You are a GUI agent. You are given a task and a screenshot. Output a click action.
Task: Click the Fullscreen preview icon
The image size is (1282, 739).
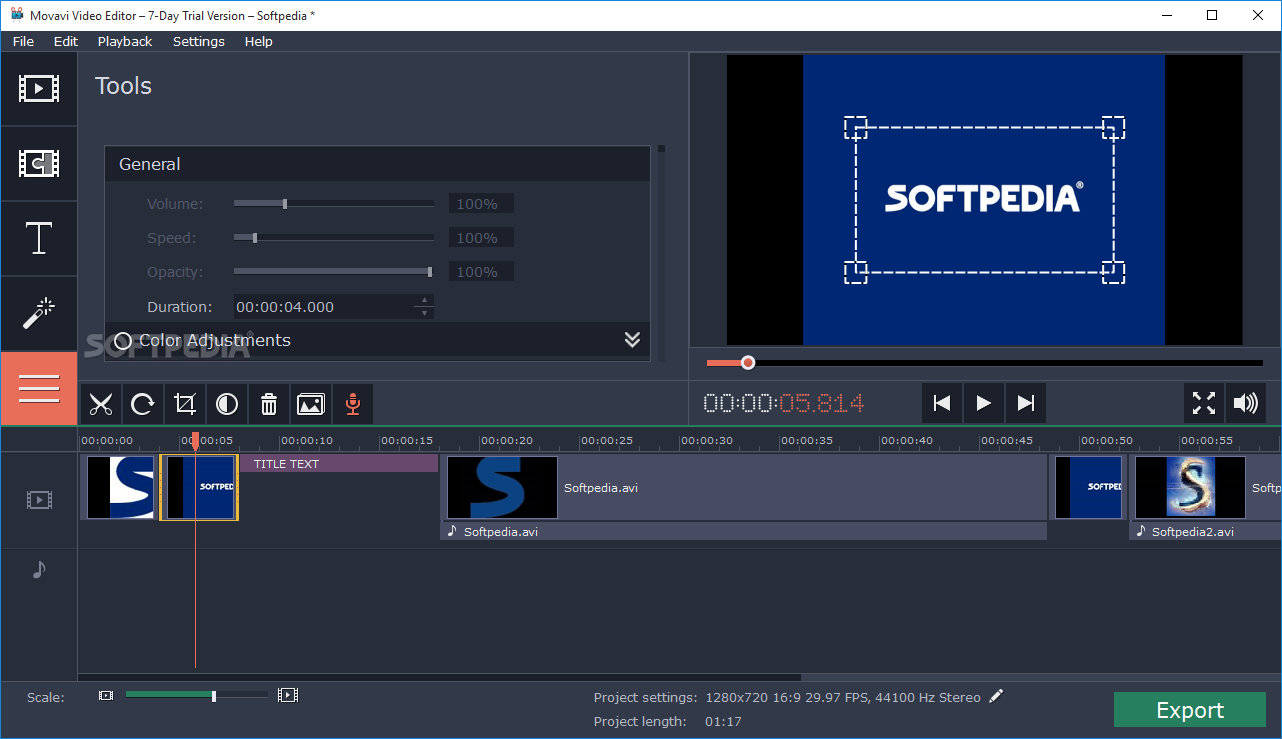(x=1204, y=403)
